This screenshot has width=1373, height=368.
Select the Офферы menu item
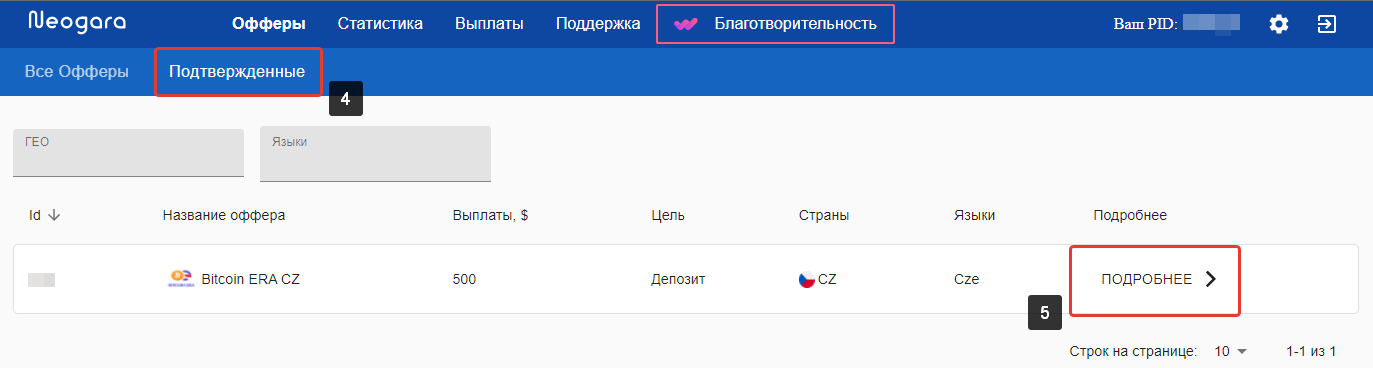point(268,24)
